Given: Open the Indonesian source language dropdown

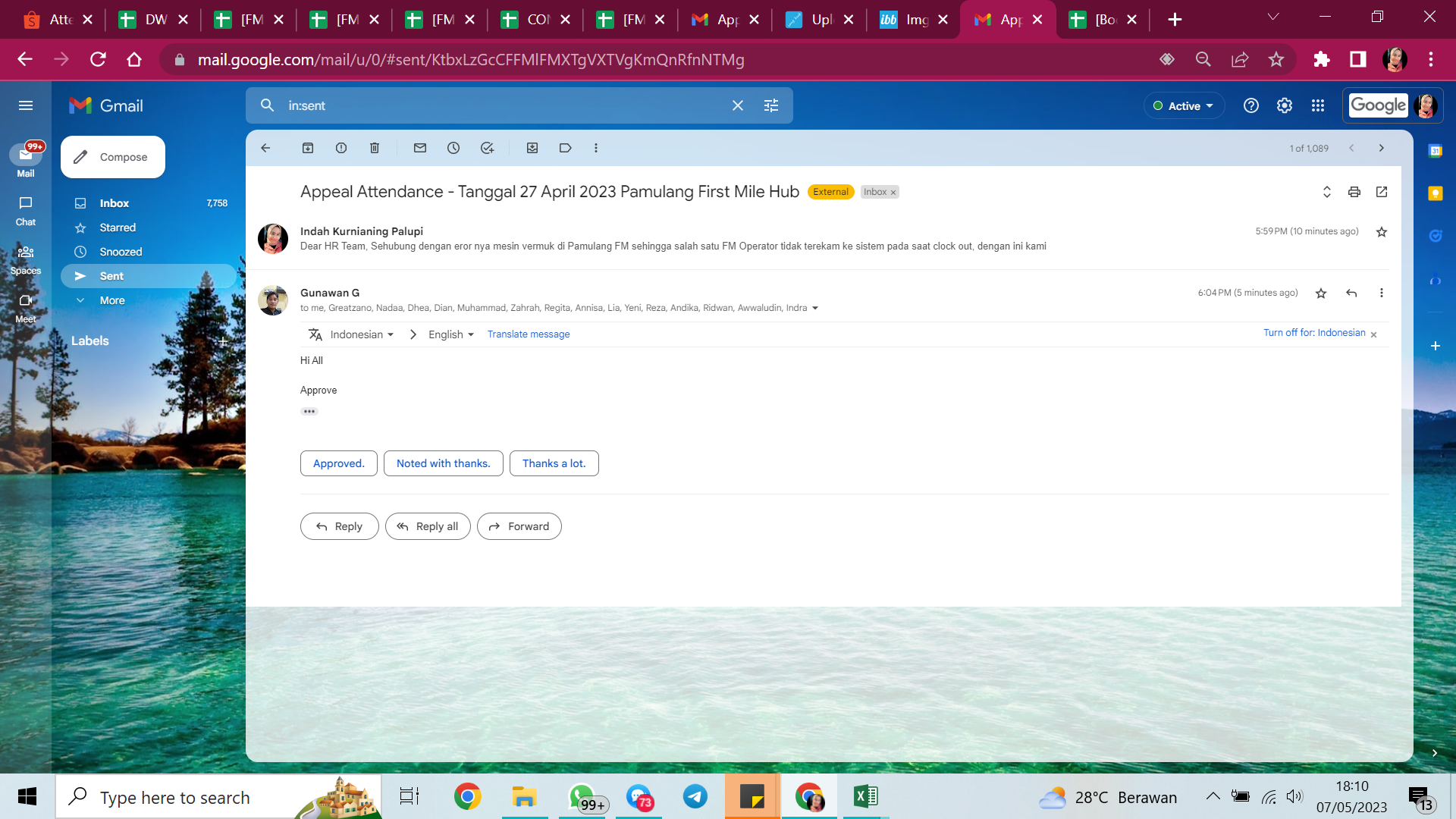Looking at the screenshot, I should point(362,334).
